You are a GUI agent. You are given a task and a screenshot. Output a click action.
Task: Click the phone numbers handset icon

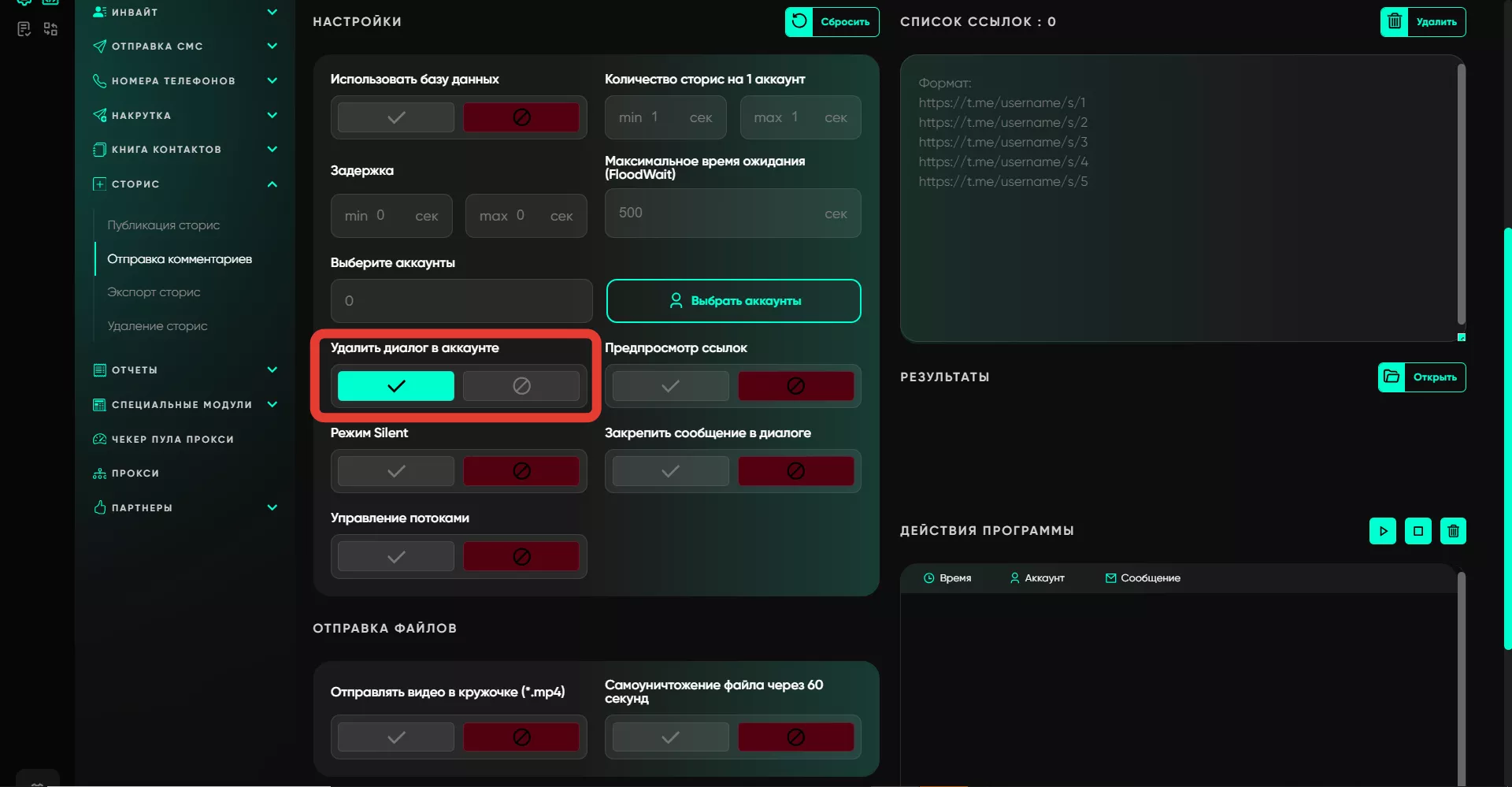[99, 80]
